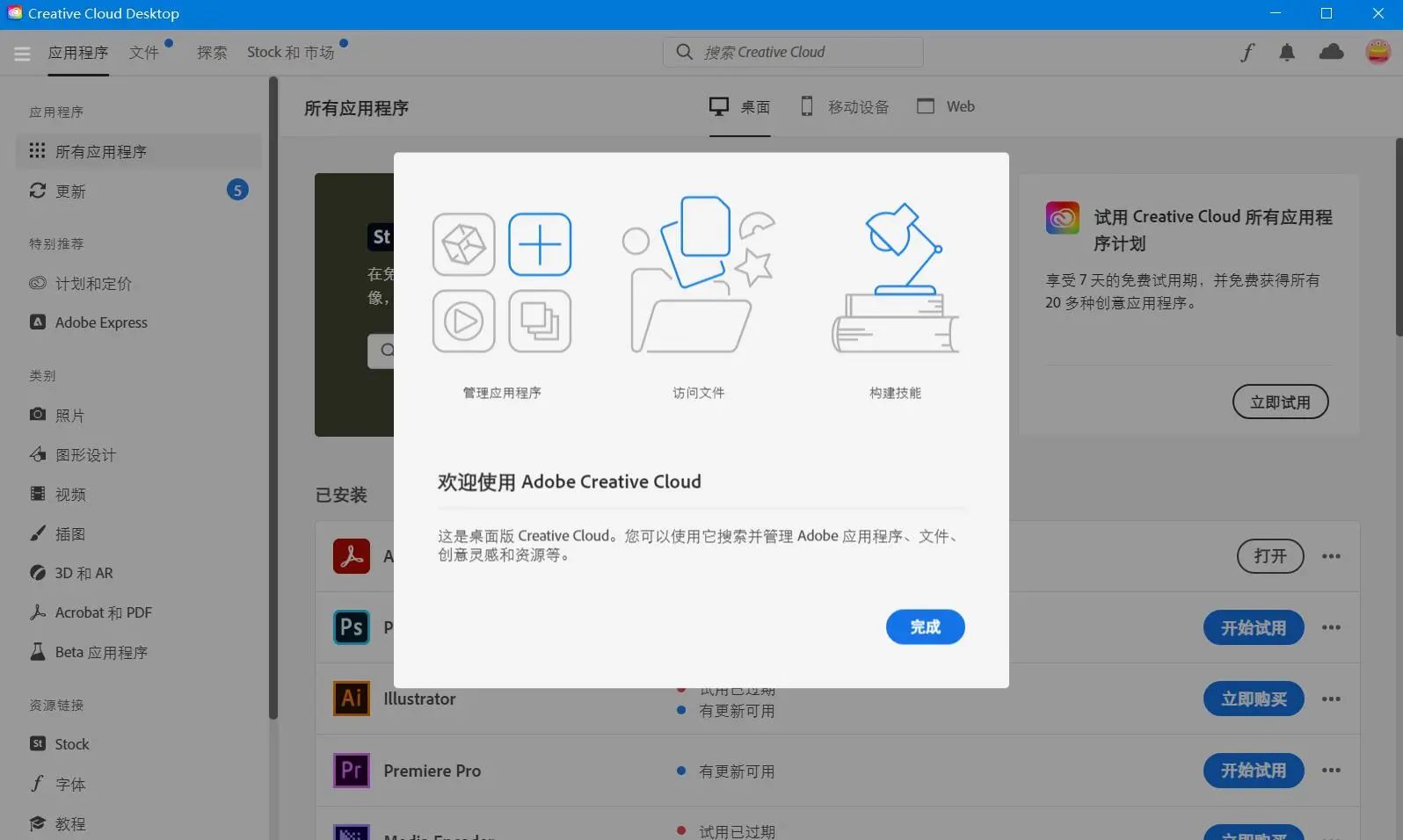
Task: Select the 3D 和 AR category
Action: [x=139, y=573]
